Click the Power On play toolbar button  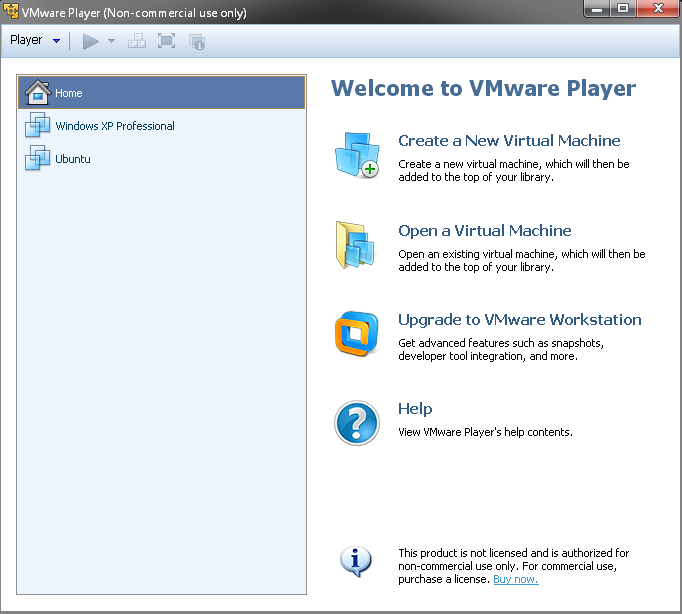[x=90, y=41]
